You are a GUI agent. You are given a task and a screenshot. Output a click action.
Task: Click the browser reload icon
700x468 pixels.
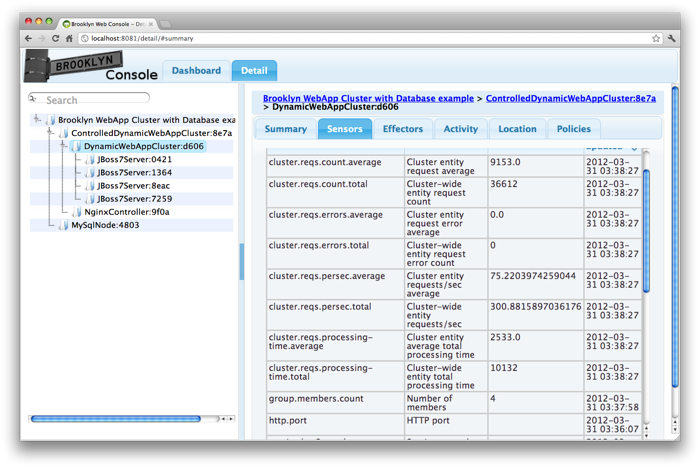tap(55, 38)
